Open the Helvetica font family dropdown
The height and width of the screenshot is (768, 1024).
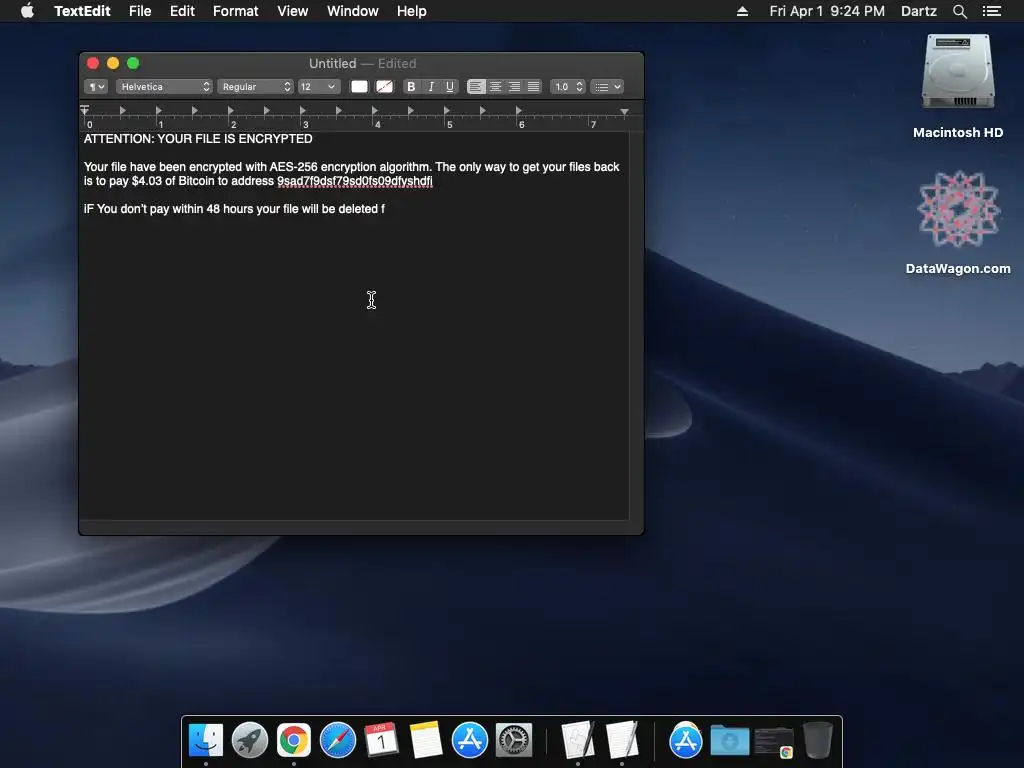click(164, 87)
